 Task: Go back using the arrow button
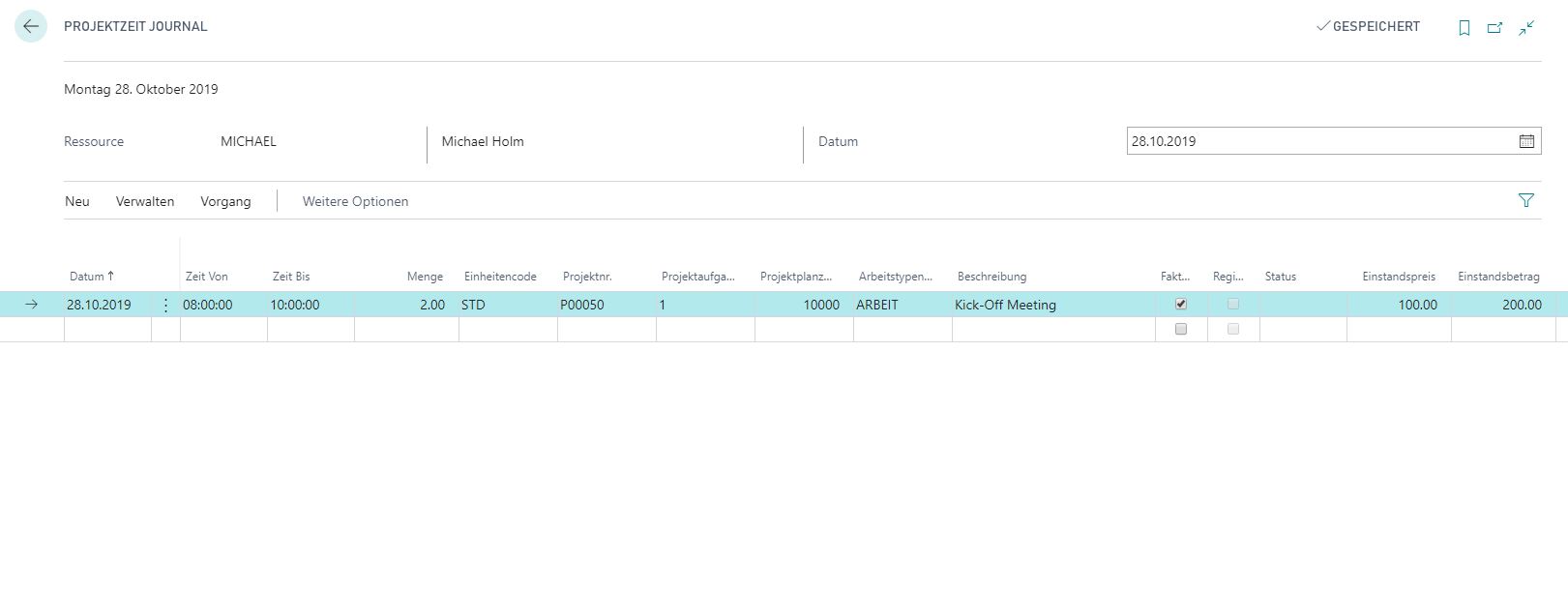point(31,26)
